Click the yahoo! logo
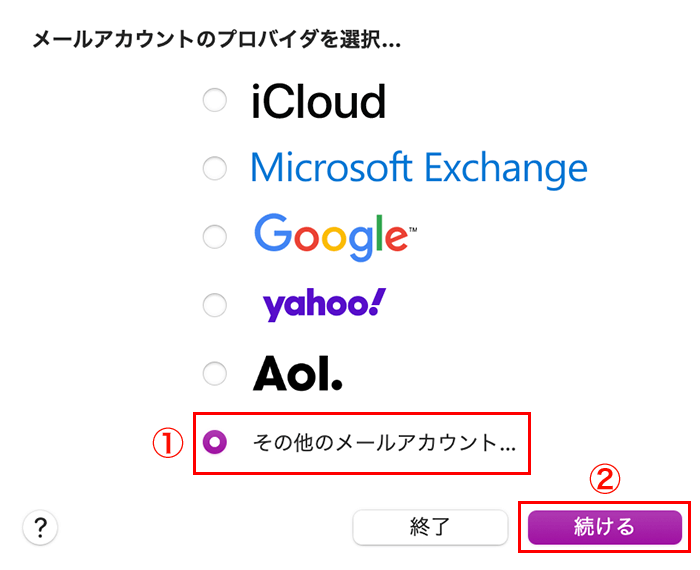The height and width of the screenshot is (570, 700). pyautogui.click(x=325, y=305)
